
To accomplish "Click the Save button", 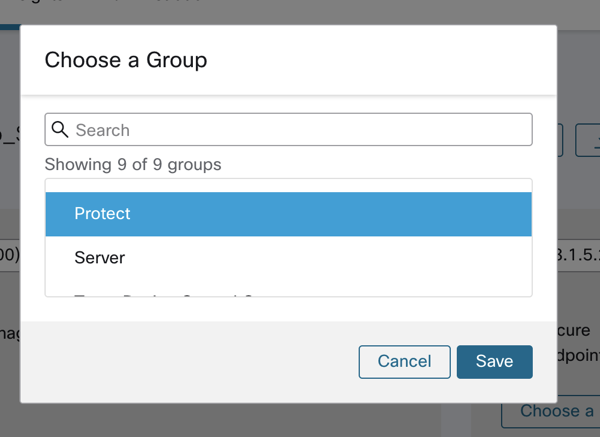I will [x=494, y=362].
